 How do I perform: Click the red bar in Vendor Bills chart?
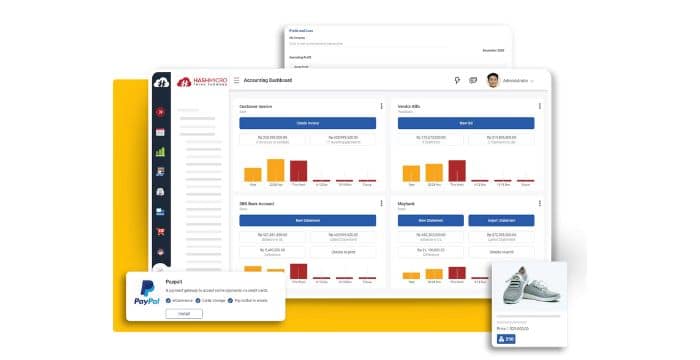click(457, 171)
